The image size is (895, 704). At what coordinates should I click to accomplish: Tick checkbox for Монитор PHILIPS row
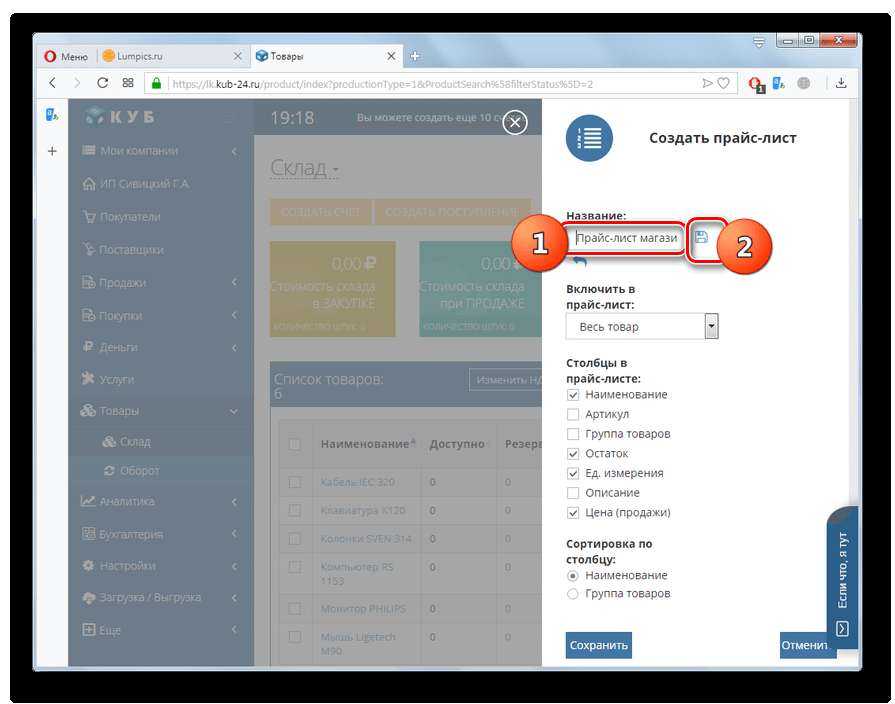(x=295, y=609)
